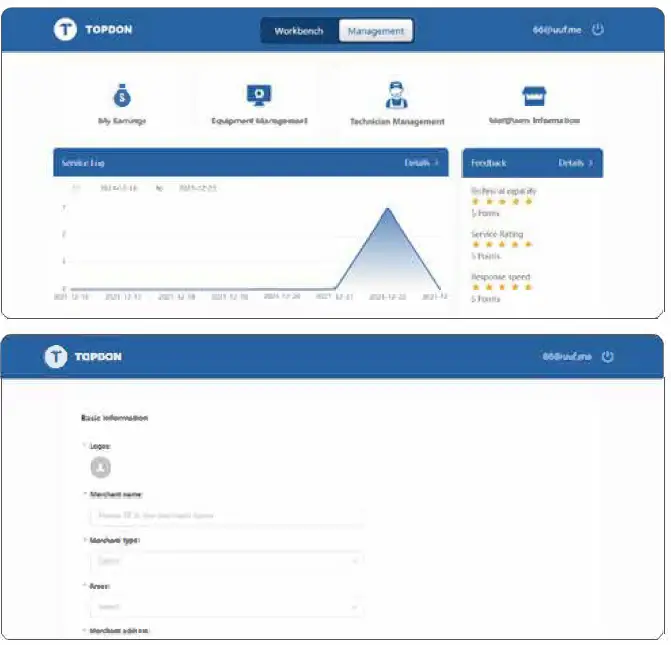
Task: Open Feedback Details link
Action: (576, 163)
